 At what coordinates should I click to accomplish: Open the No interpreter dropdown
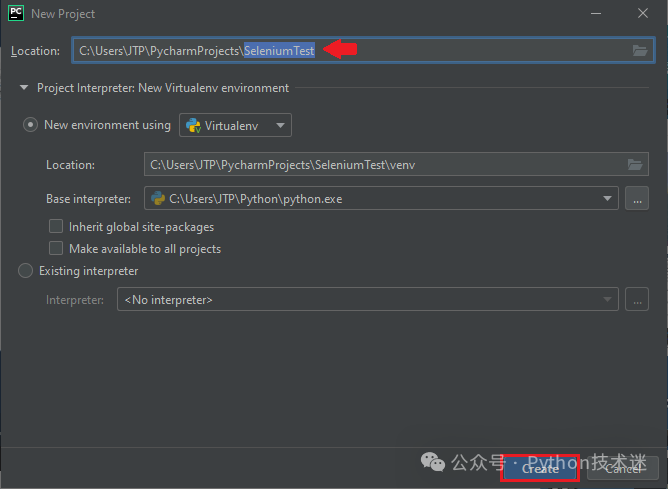[x=368, y=299]
